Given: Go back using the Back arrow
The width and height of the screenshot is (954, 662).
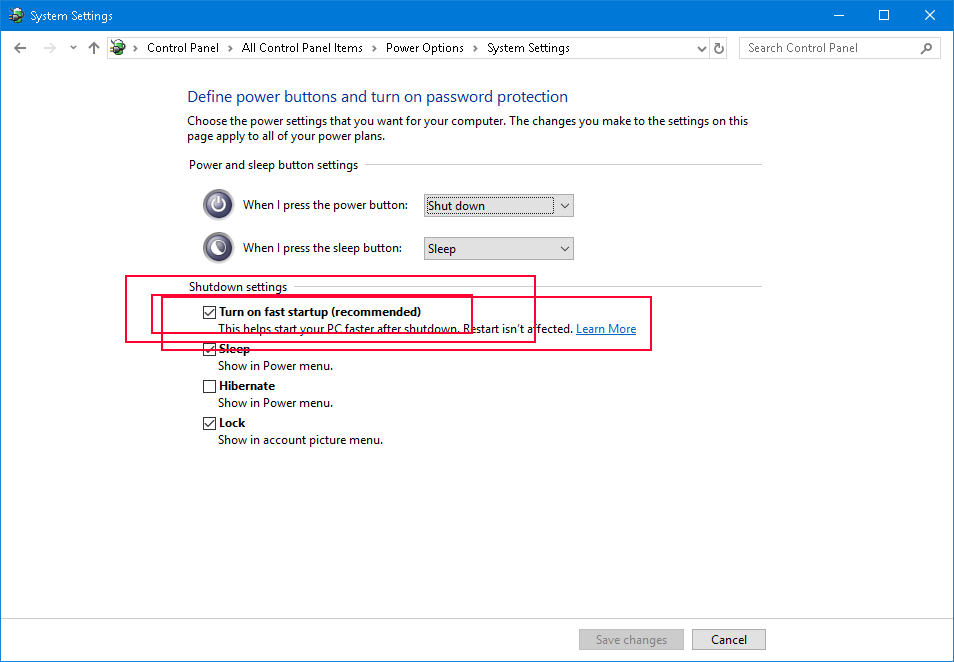Looking at the screenshot, I should [x=20, y=48].
